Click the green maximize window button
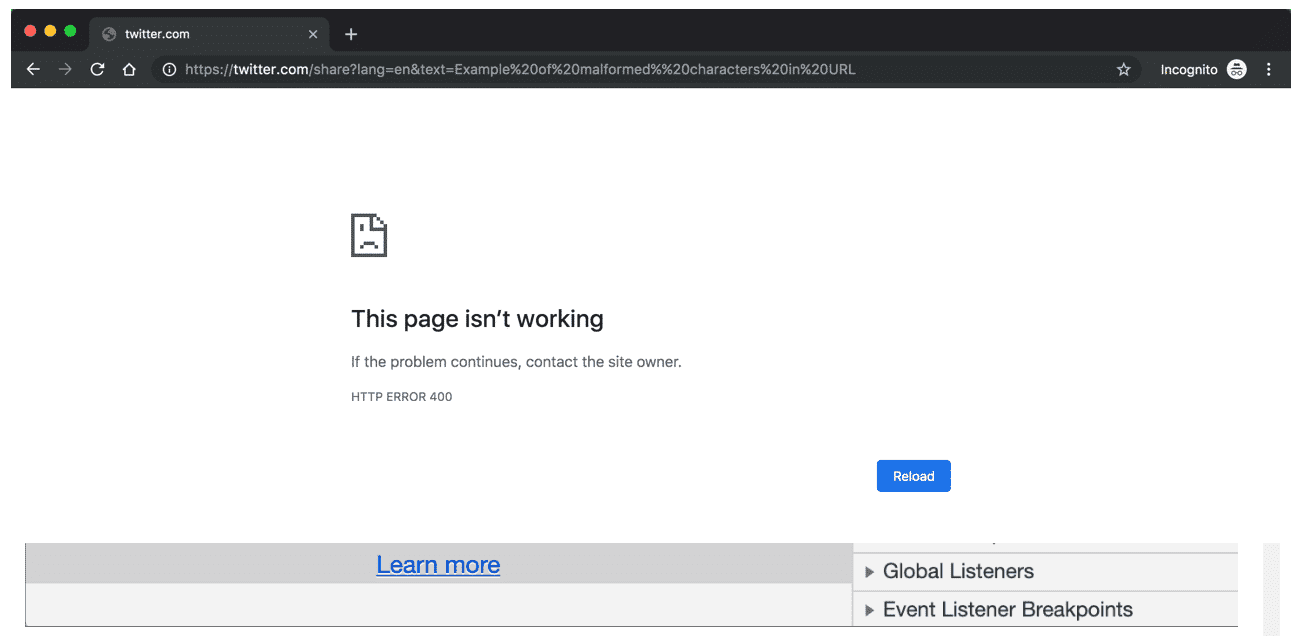The height and width of the screenshot is (636, 1300). pyautogui.click(x=70, y=31)
